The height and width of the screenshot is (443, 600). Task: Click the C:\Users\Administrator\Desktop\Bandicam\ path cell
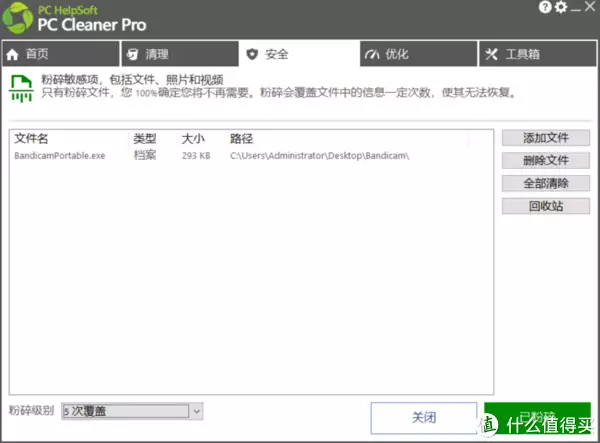point(320,156)
